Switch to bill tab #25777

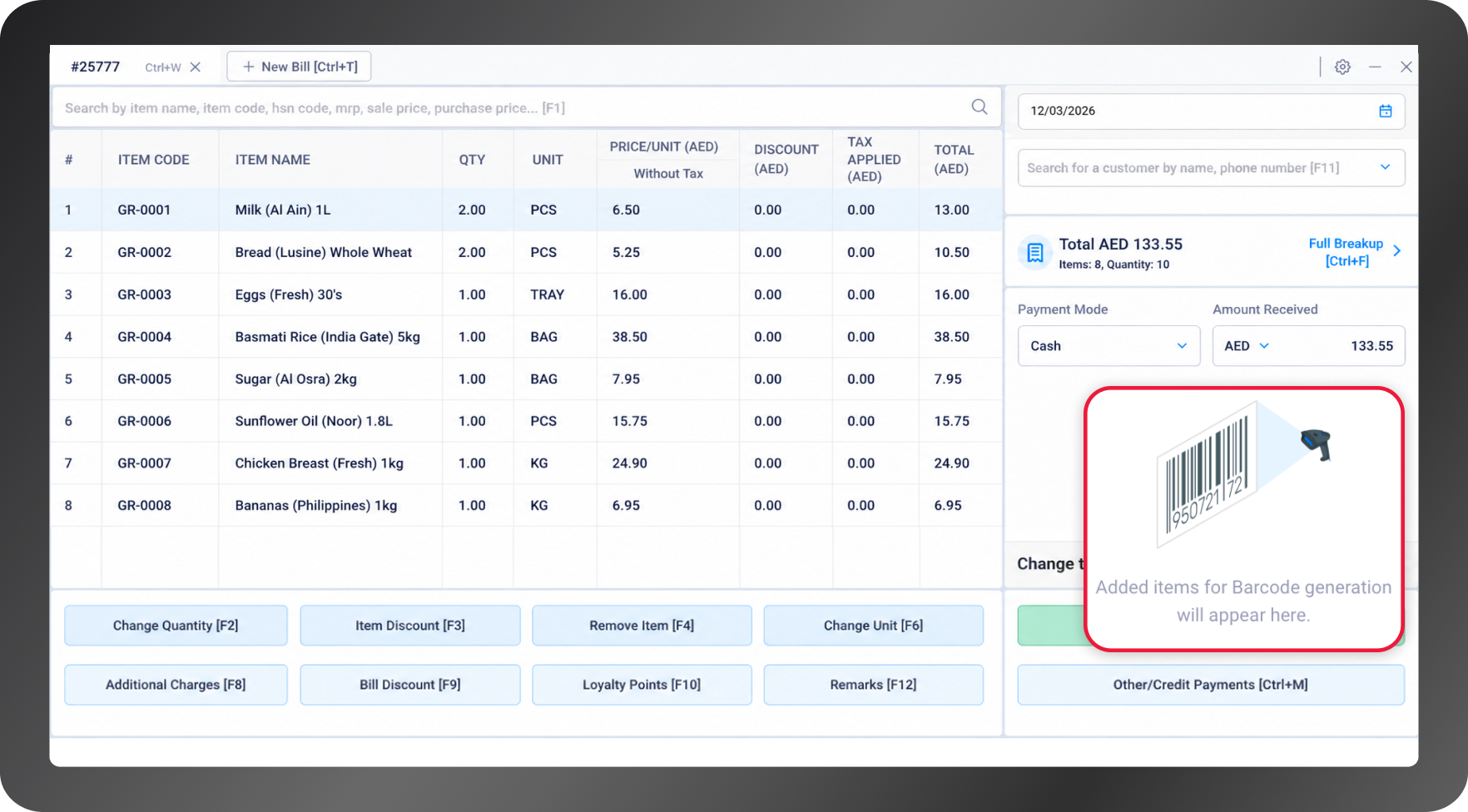tap(96, 67)
